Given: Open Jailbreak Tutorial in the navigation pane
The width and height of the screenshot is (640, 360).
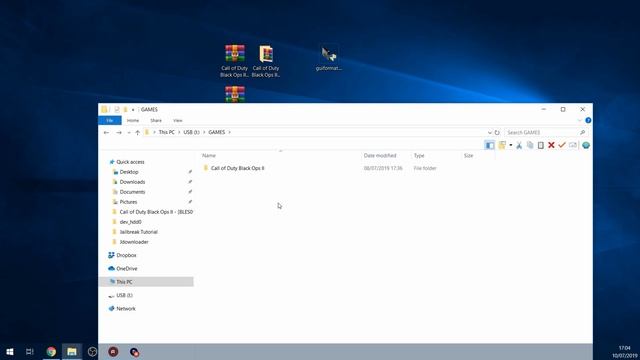Looking at the screenshot, I should (138, 232).
